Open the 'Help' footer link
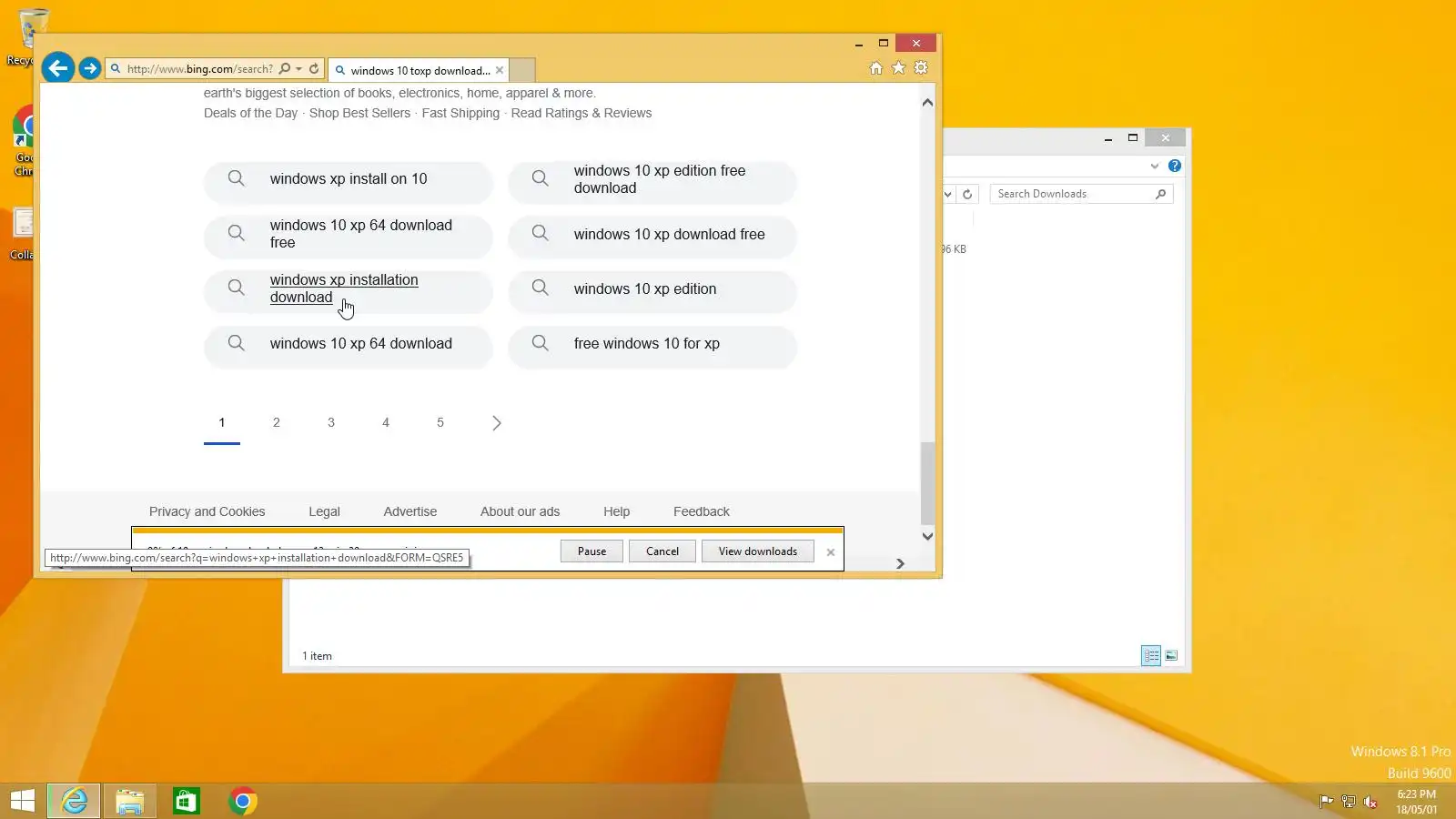 pyautogui.click(x=616, y=511)
